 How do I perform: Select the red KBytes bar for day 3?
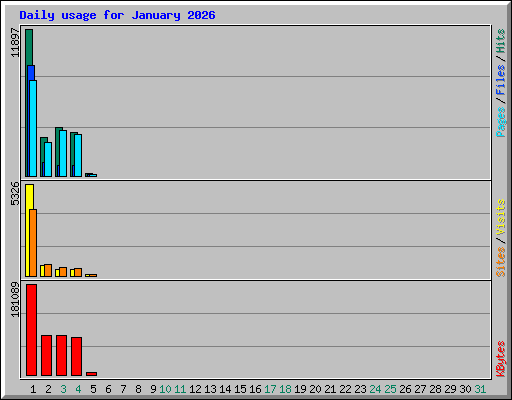61,355
